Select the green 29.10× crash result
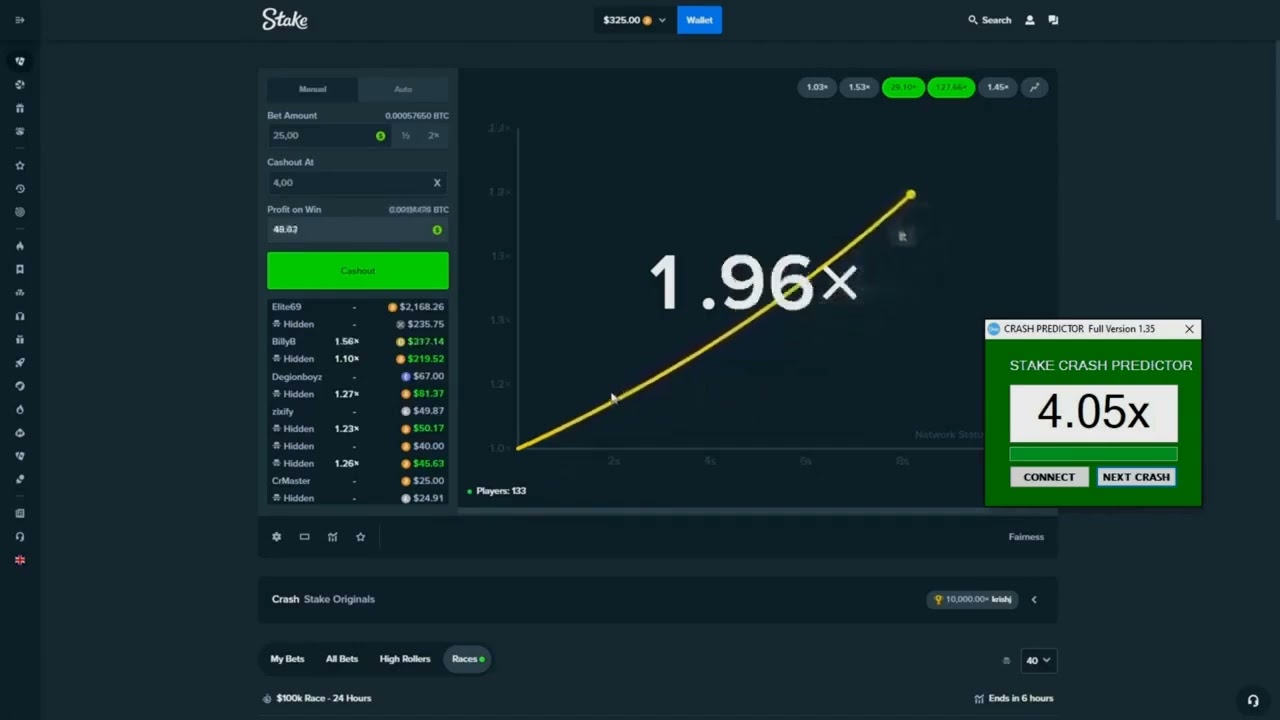 903,87
